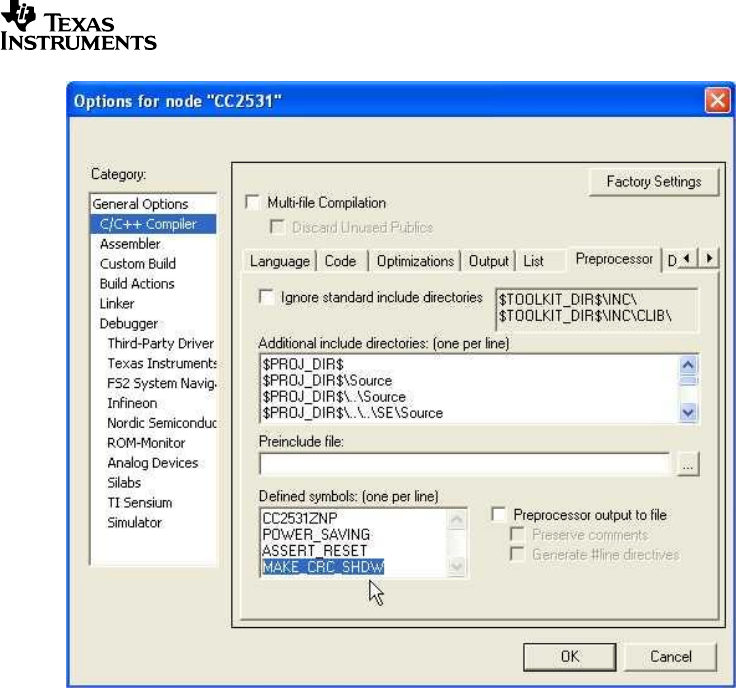Click include directories scrollbar down arrow
The image size is (736, 688).
pyautogui.click(x=688, y=413)
